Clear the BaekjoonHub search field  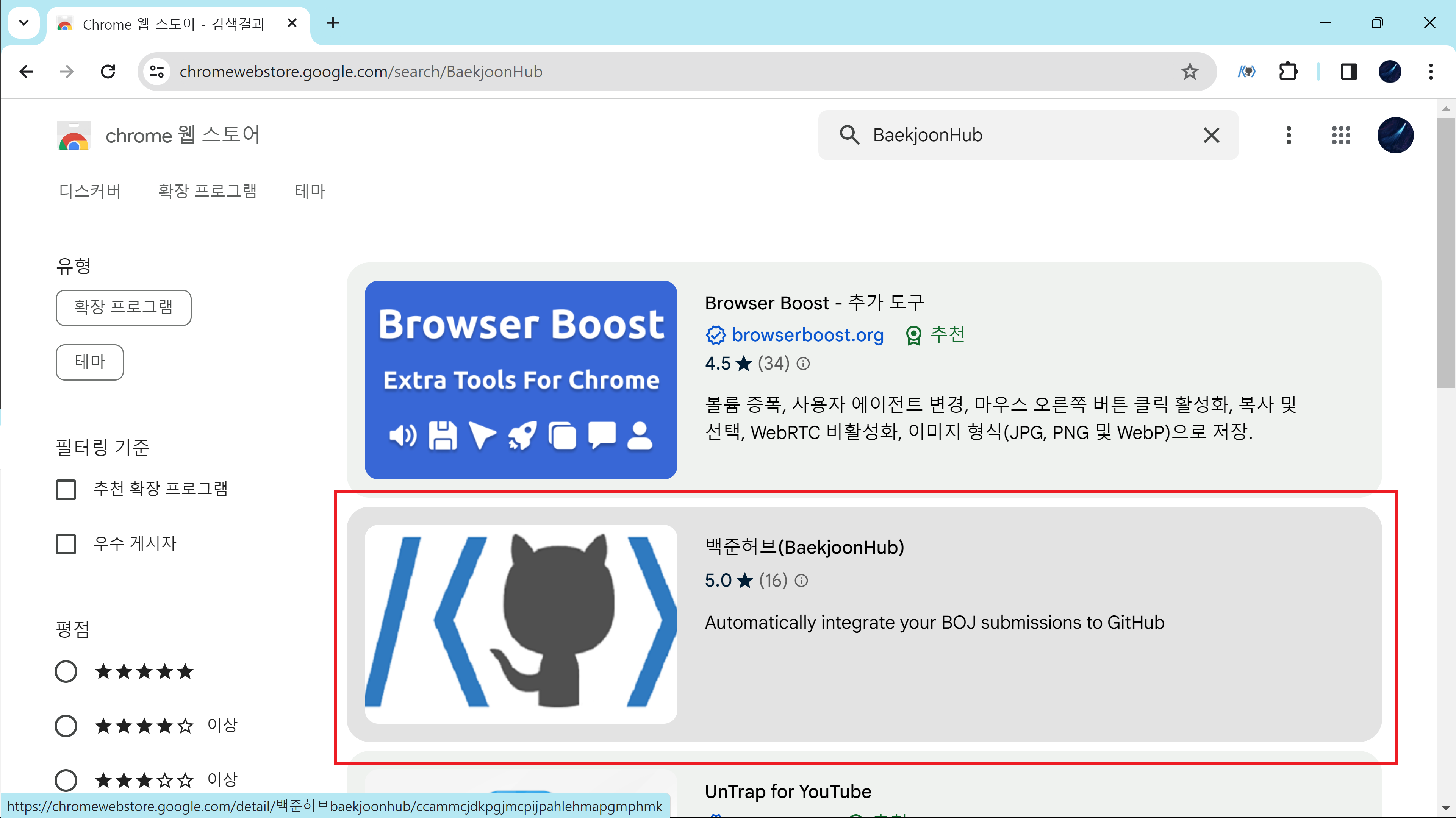pos(1211,135)
